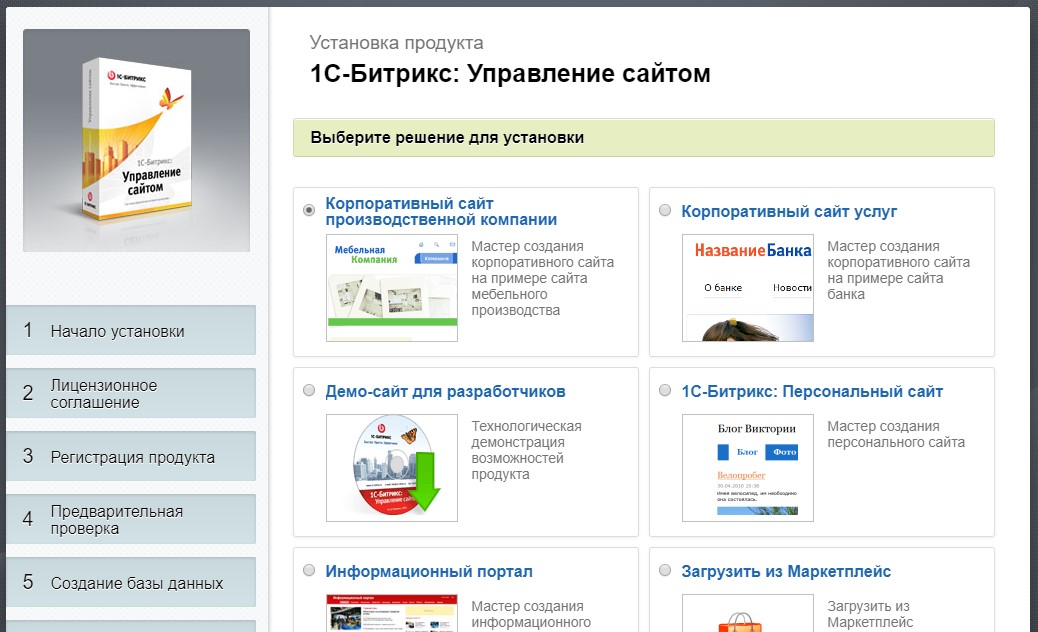Open the Демо-сайт для разработчиков title link
The image size is (1038, 632).
coord(445,392)
